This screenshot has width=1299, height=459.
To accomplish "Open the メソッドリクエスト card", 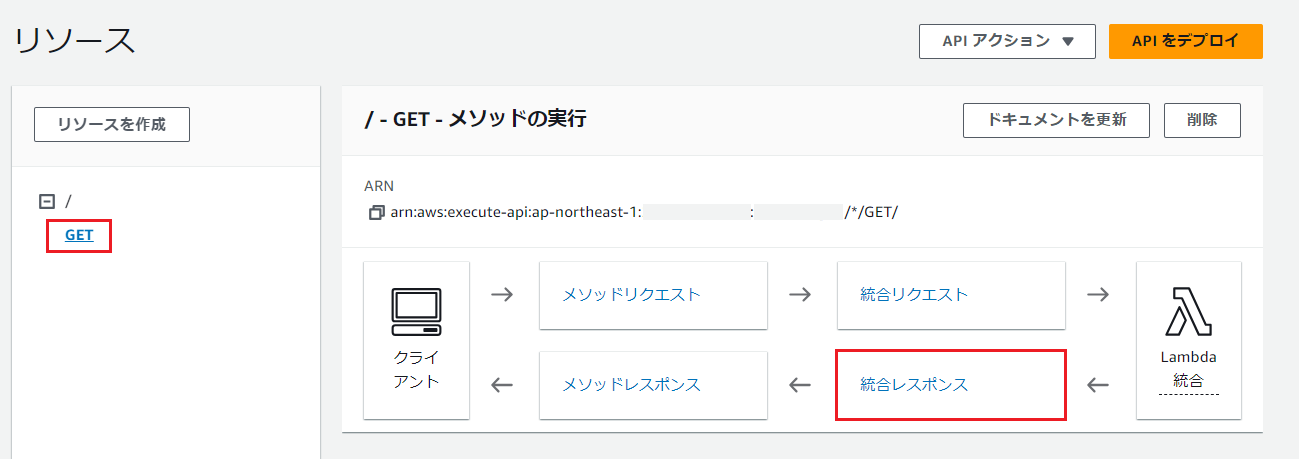I will (x=653, y=295).
